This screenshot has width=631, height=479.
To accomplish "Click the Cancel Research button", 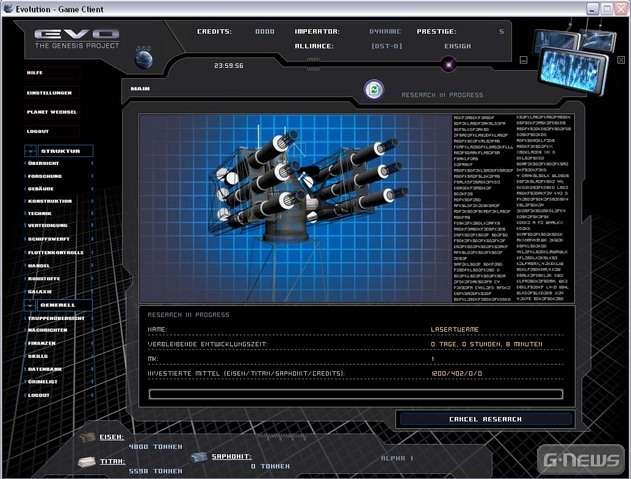I will [485, 419].
